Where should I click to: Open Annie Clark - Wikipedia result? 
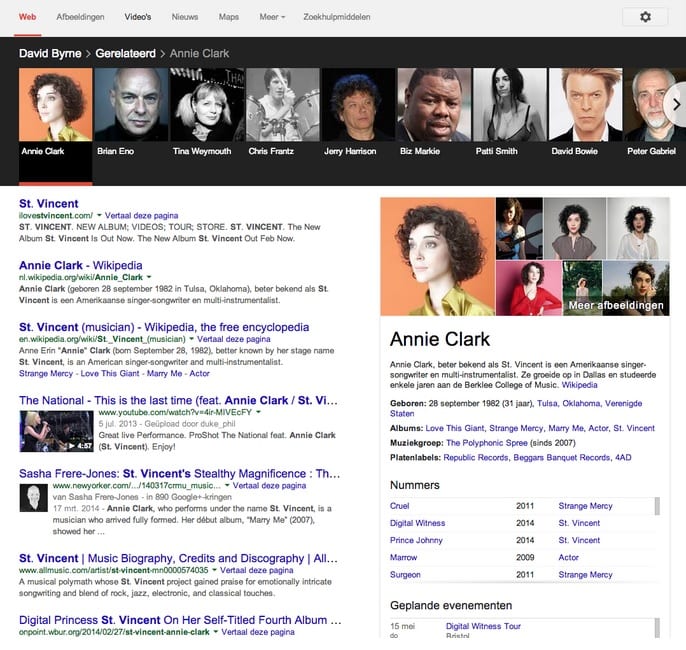click(x=80, y=265)
